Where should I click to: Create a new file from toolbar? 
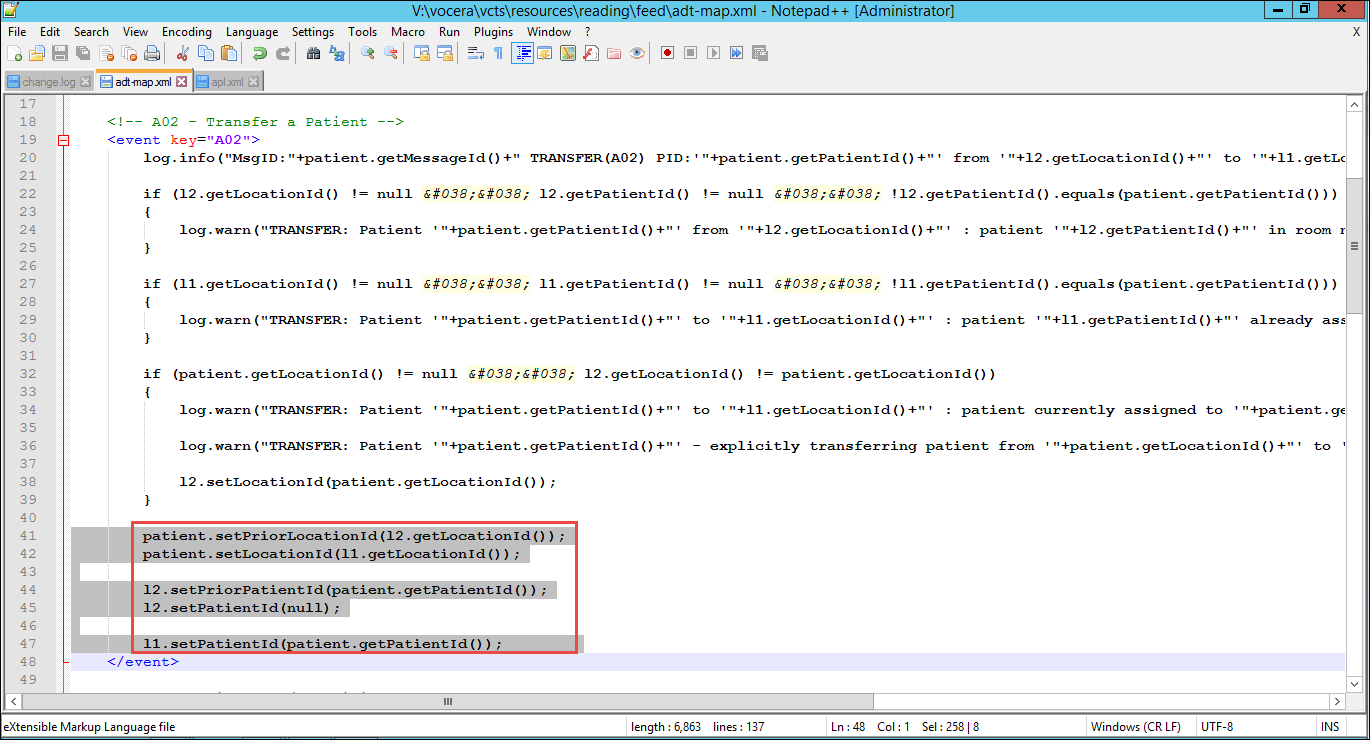tap(15, 53)
